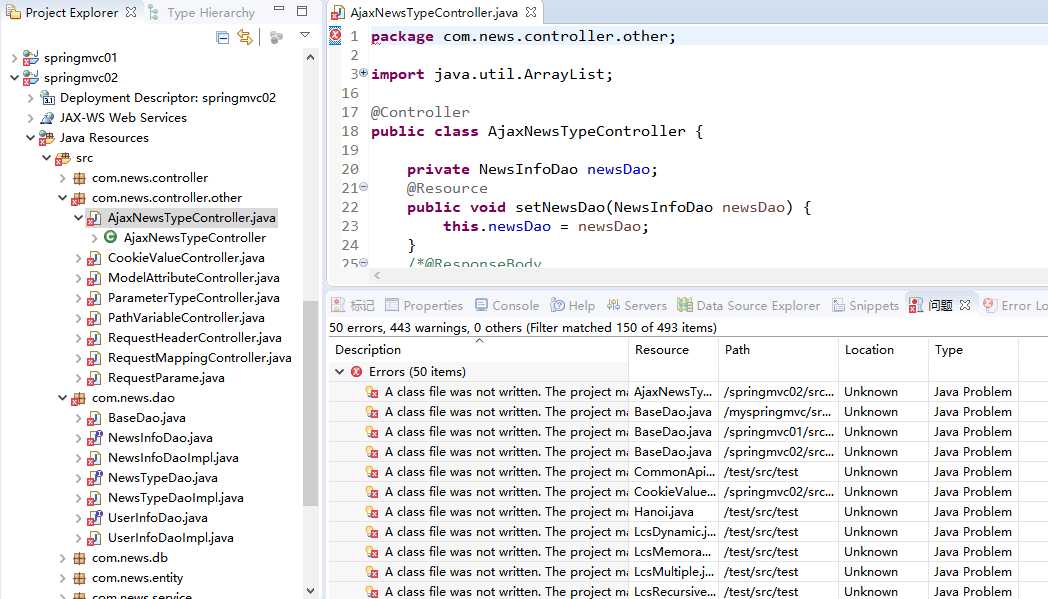Collapse the src folder

(46, 158)
